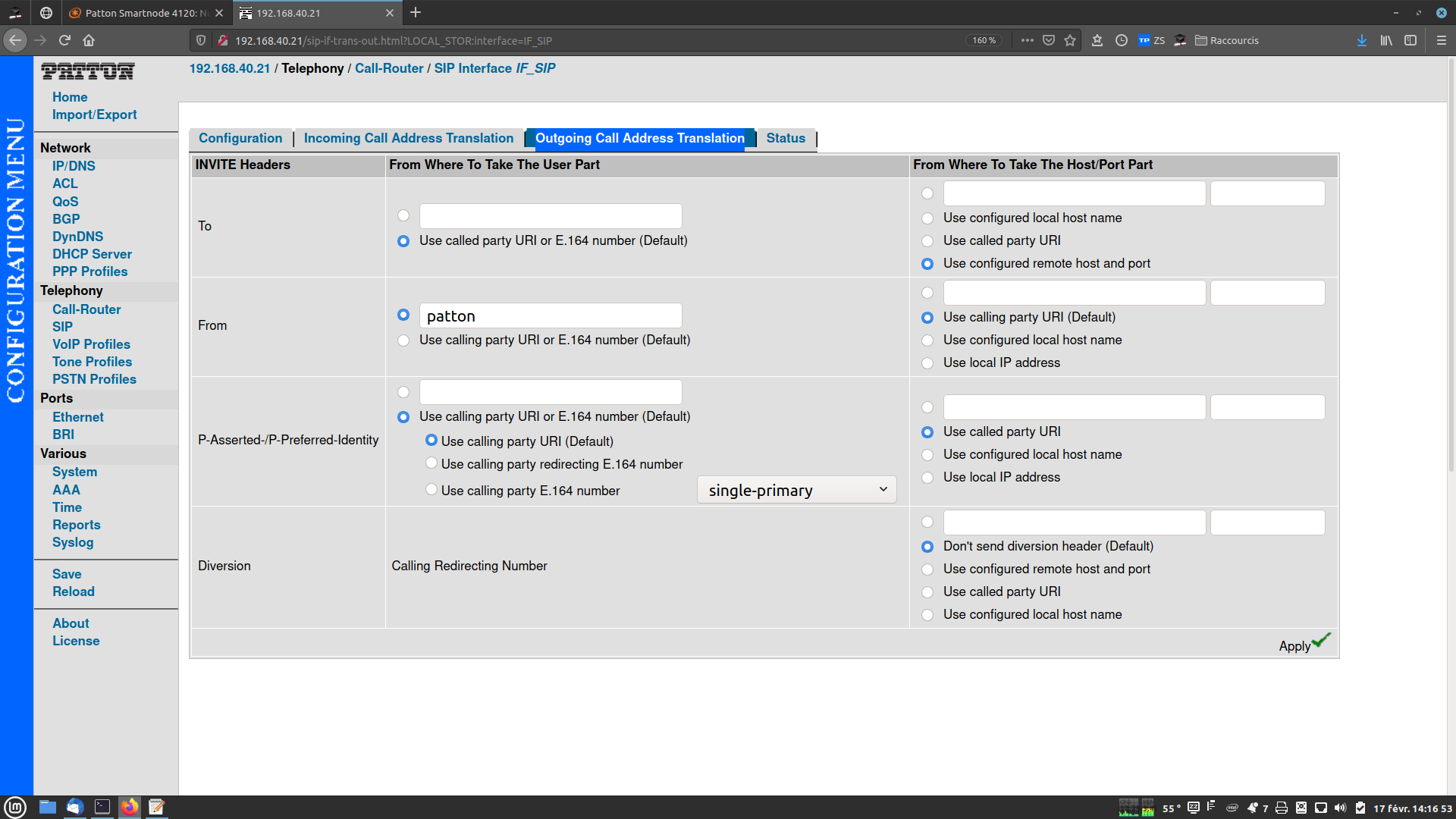Open the TP ZS bookmark
This screenshot has width=1456, height=819.
tap(1151, 40)
